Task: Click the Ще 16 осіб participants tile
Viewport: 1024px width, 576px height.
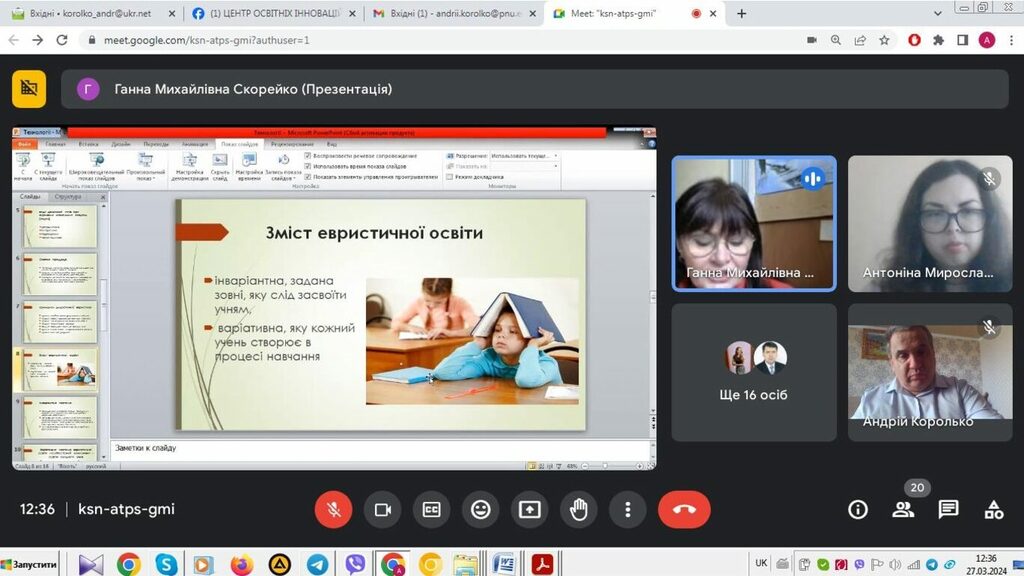Action: pos(754,372)
